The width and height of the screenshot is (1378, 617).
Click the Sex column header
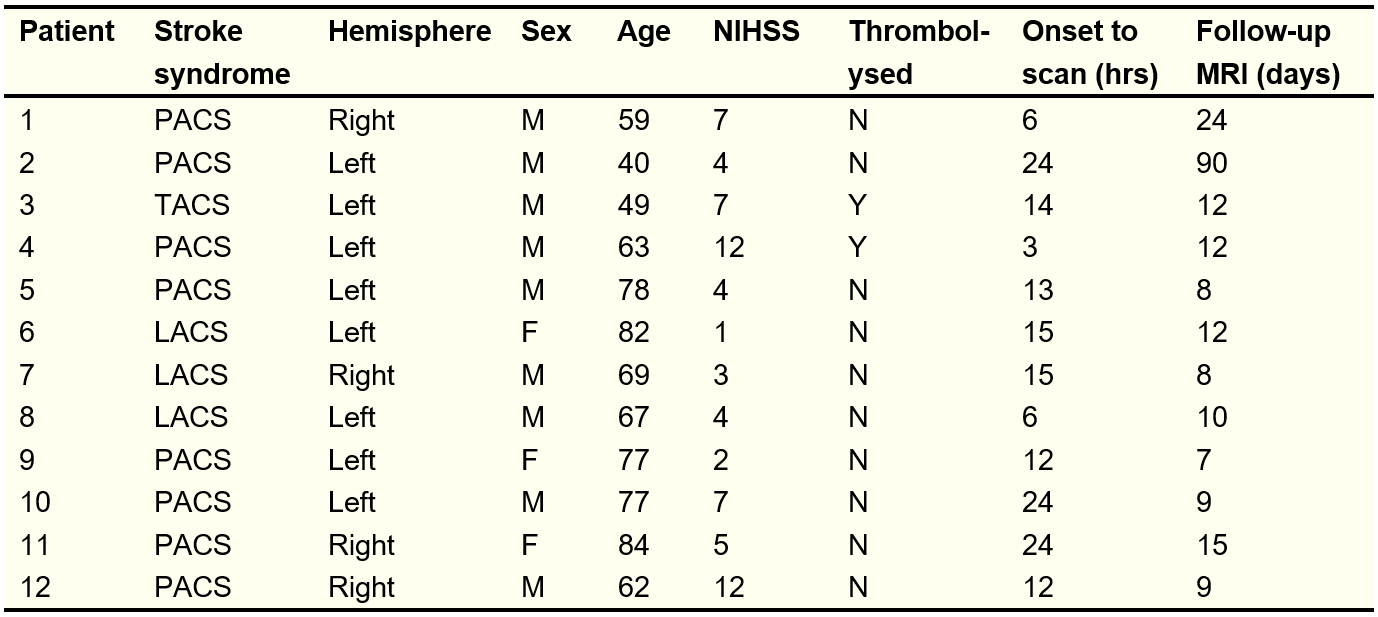coord(546,32)
